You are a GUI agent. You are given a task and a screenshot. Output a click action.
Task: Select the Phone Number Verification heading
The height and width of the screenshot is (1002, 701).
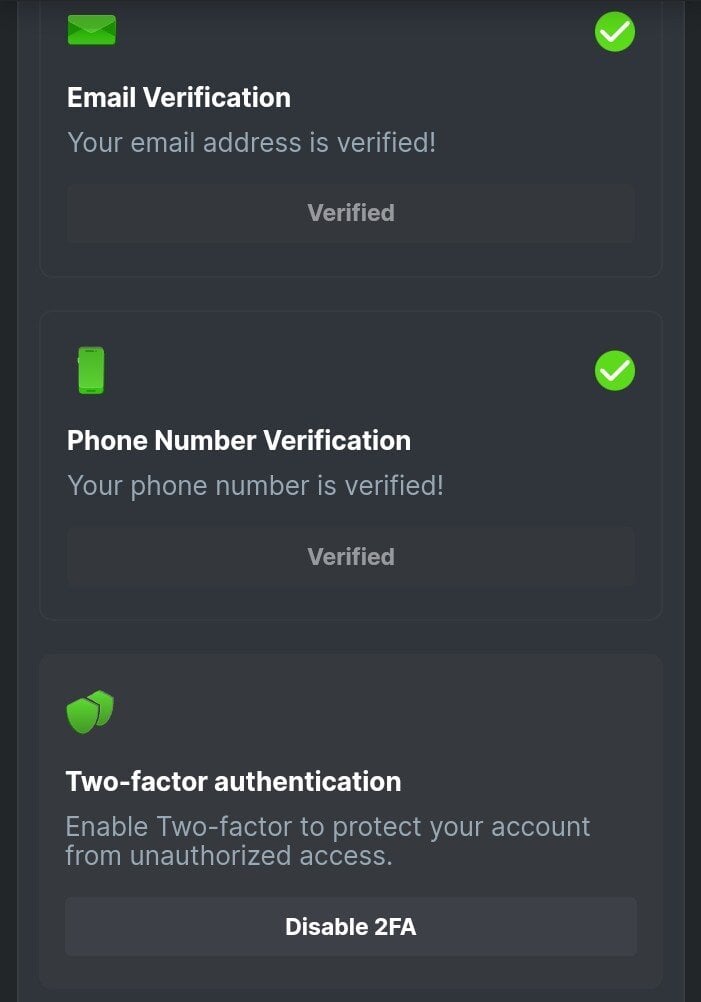pos(239,441)
